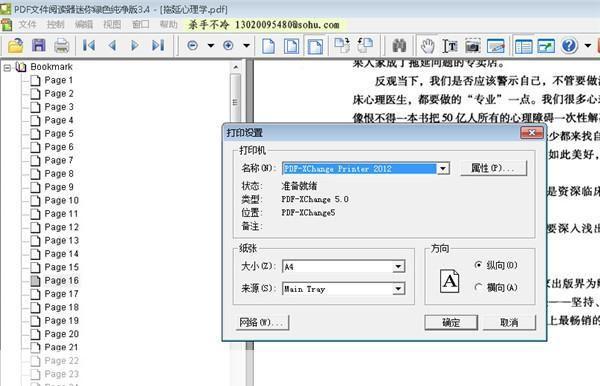Open the paper source Main Tray dropdown
600x386 pixels.
(398, 288)
